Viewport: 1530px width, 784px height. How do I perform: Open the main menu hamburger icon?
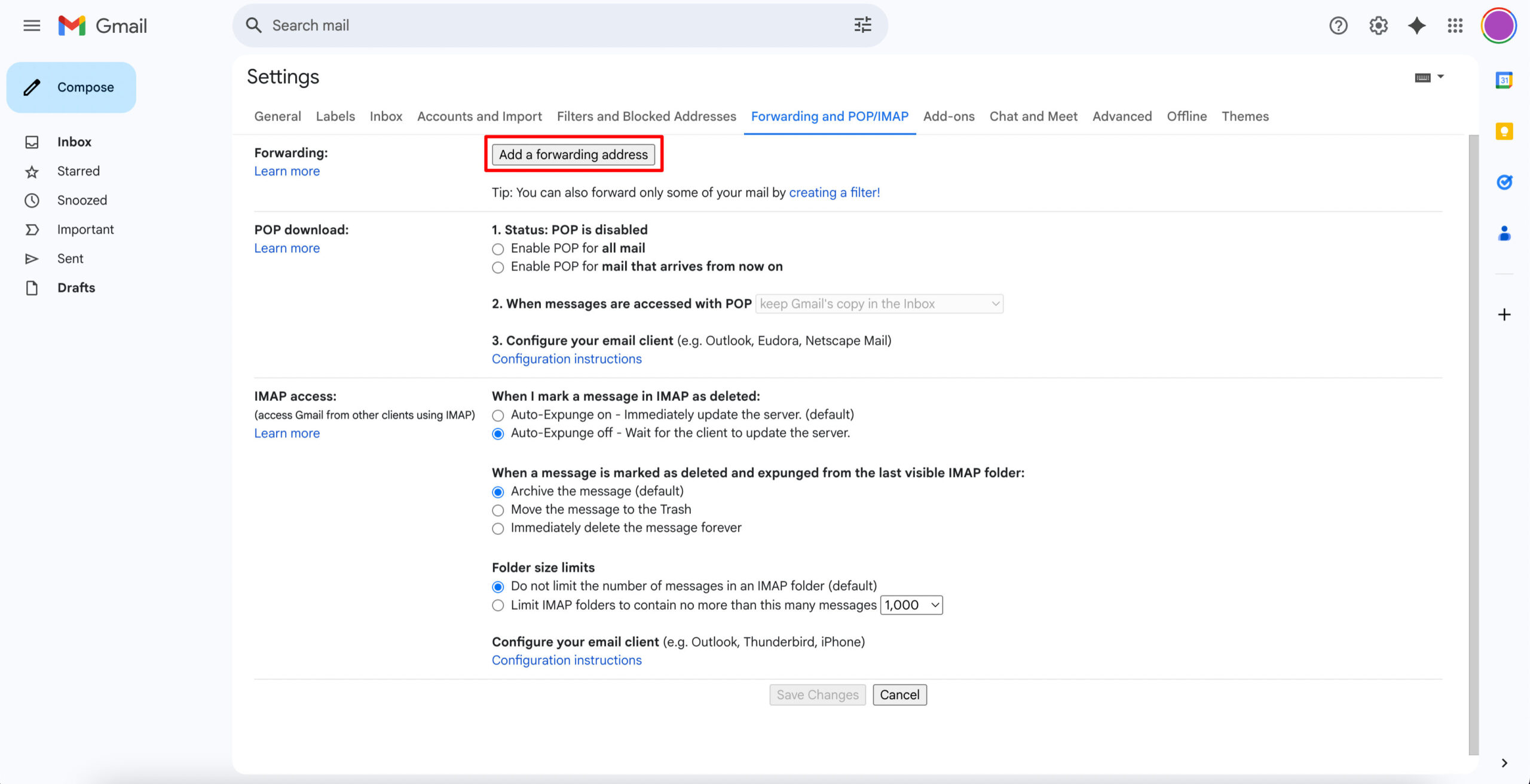[32, 26]
